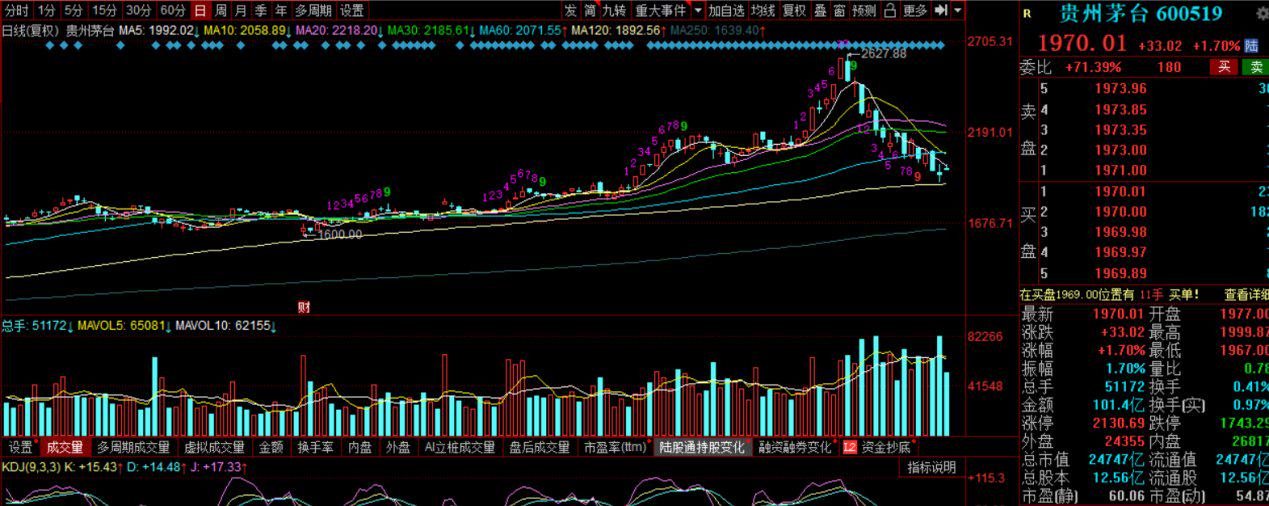
Task: Select the 融资融券变化 tab
Action: 795,447
